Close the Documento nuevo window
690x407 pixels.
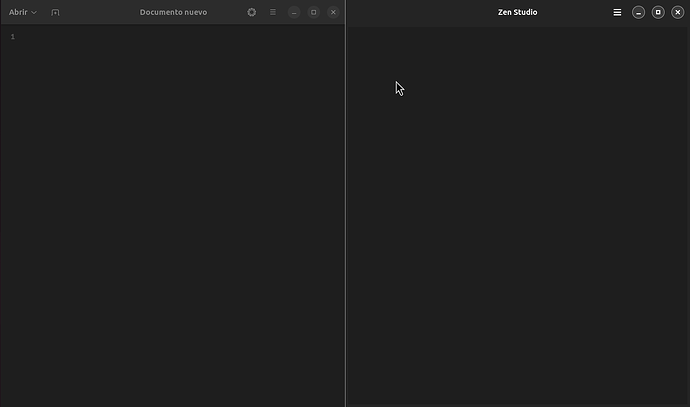333,12
